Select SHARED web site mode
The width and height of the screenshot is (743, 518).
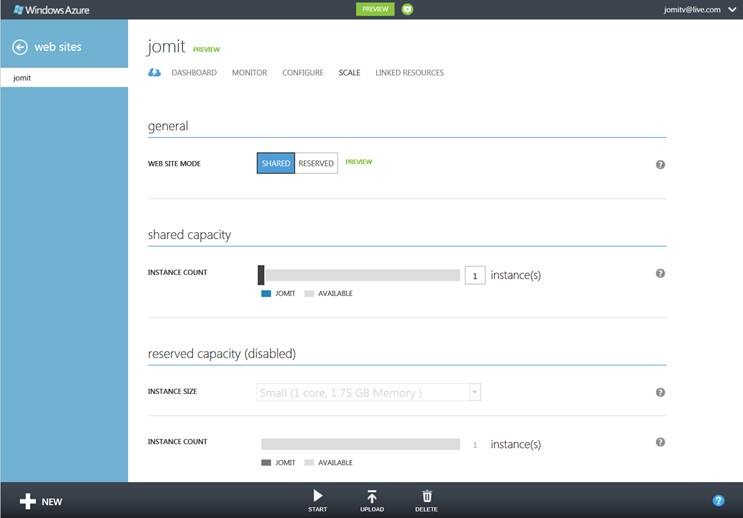(x=276, y=163)
